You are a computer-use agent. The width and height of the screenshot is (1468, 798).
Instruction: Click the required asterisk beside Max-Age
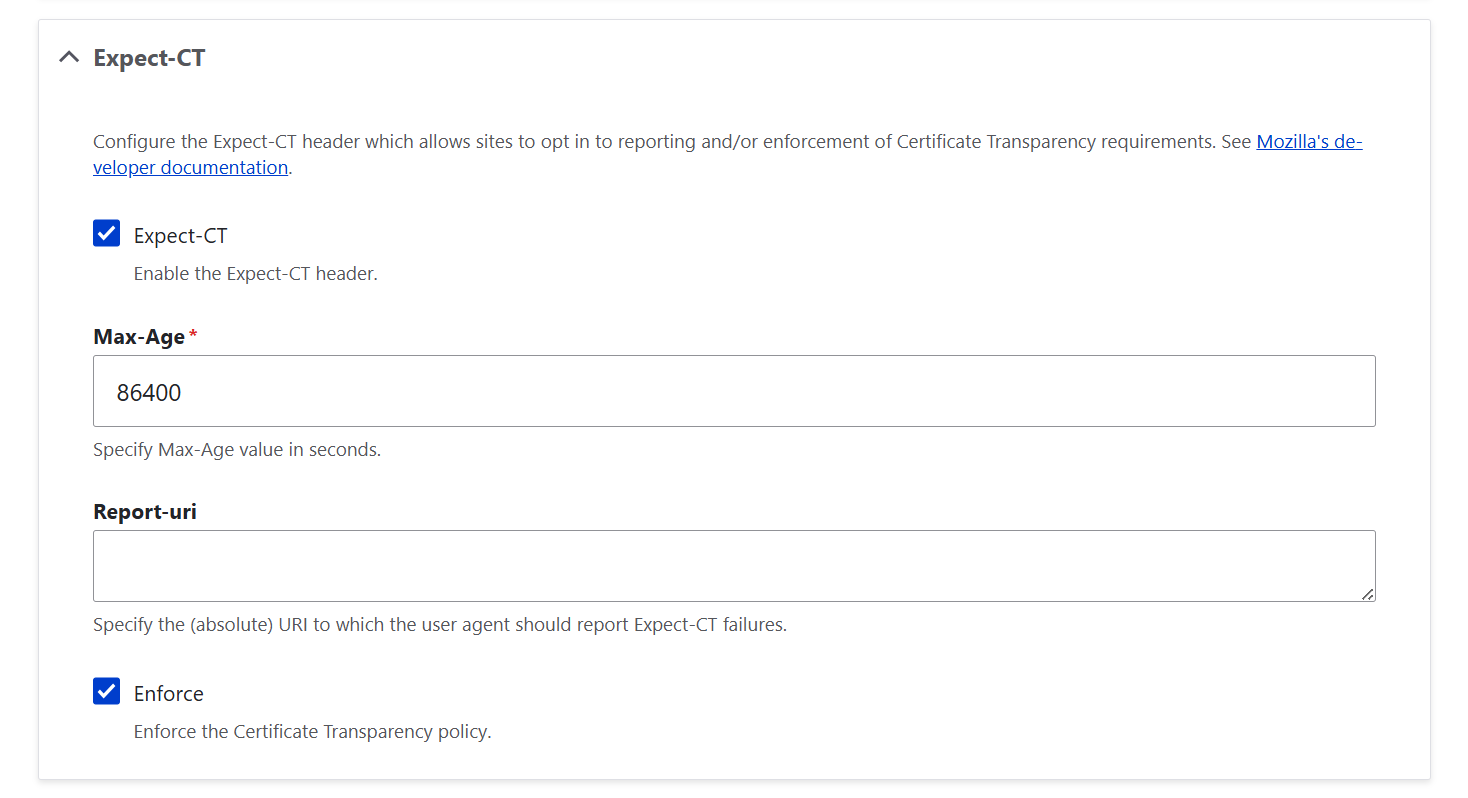192,333
